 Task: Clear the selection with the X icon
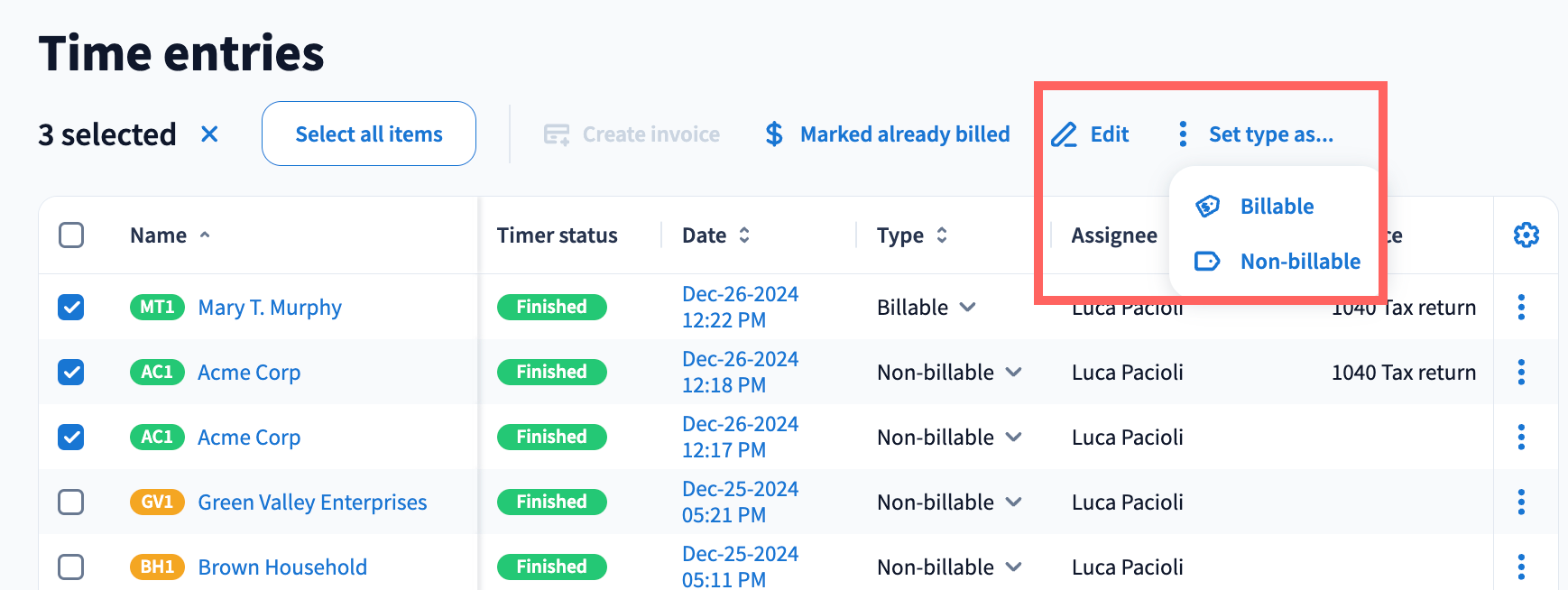click(x=209, y=134)
